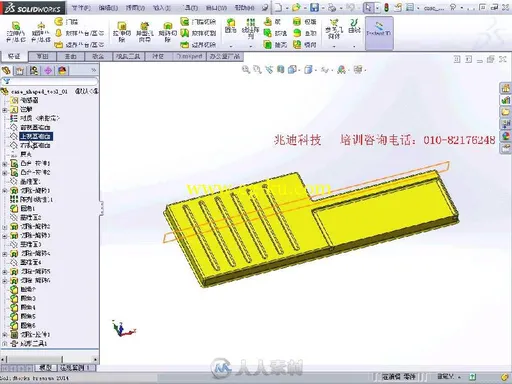Open the Reference Geometry tool

point(334,29)
